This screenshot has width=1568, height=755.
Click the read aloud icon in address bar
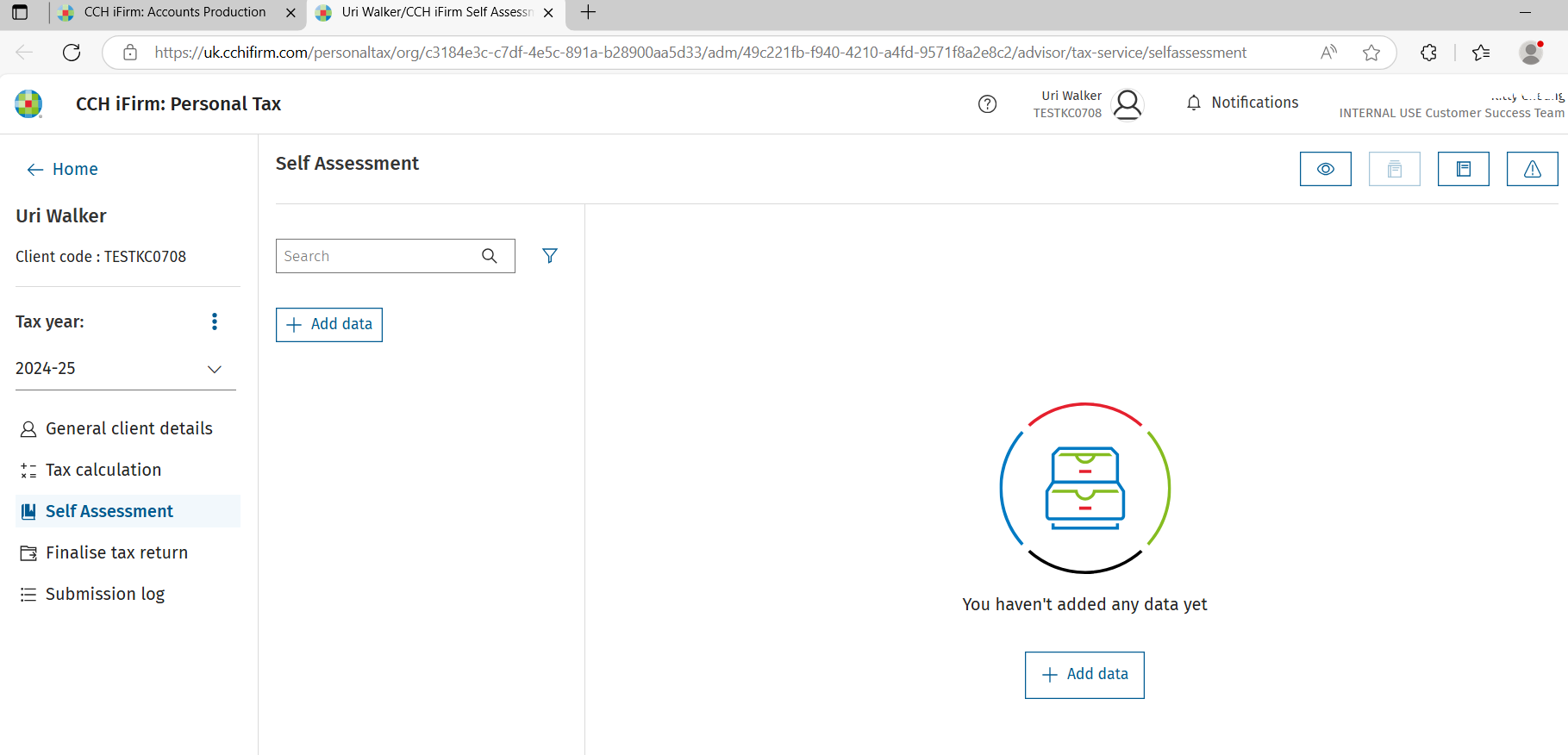[1328, 53]
